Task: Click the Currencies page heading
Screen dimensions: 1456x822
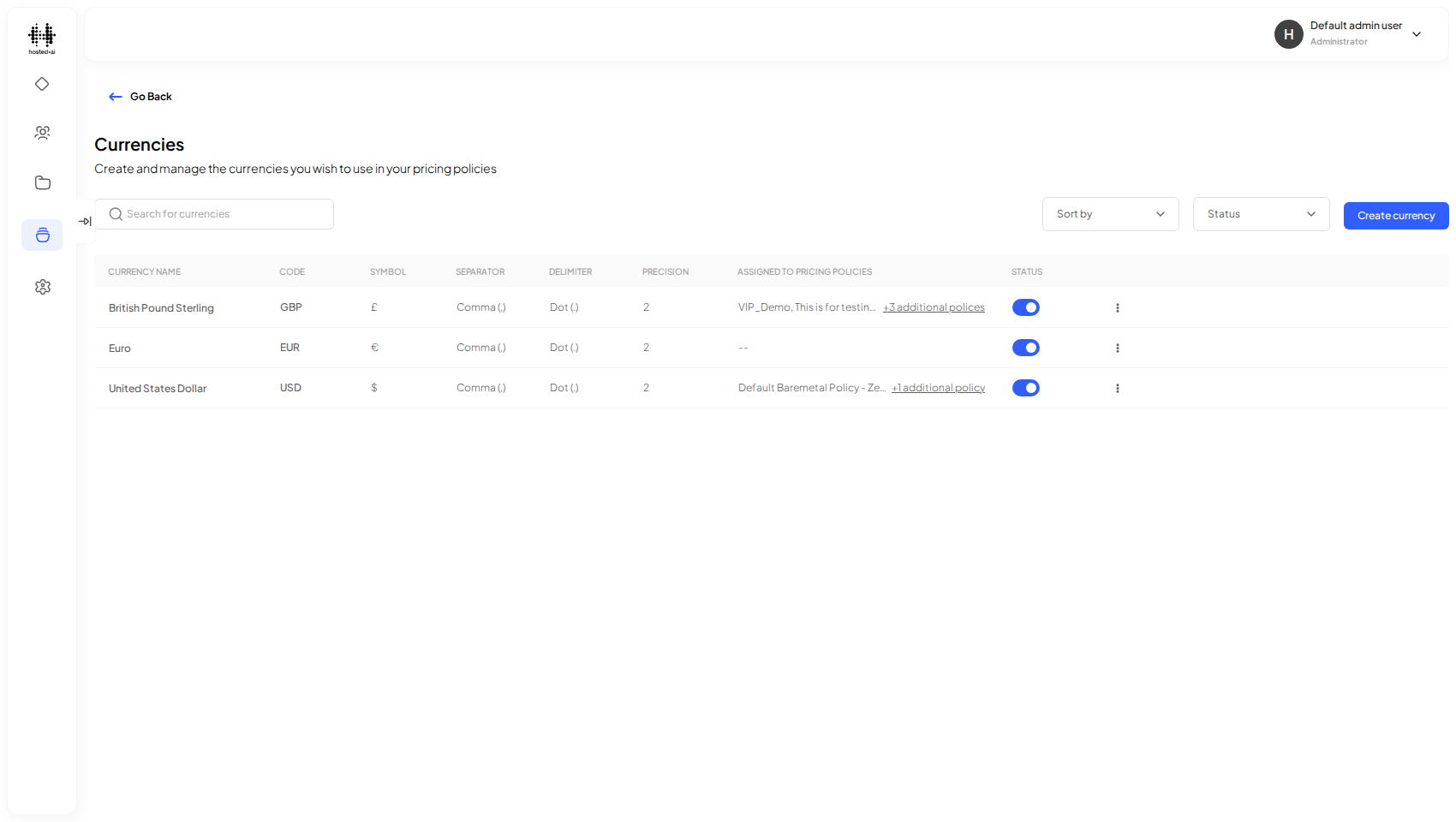Action: [140, 145]
